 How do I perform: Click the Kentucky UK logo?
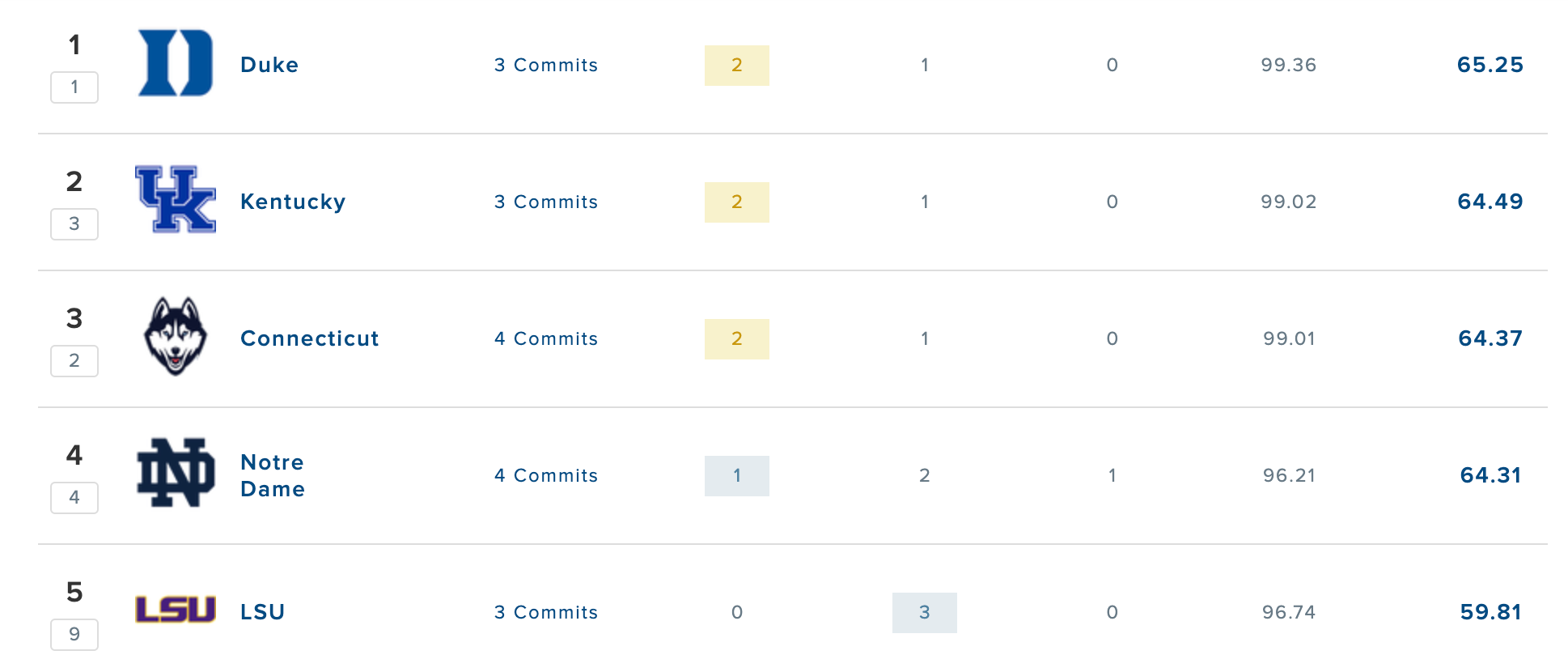point(176,199)
